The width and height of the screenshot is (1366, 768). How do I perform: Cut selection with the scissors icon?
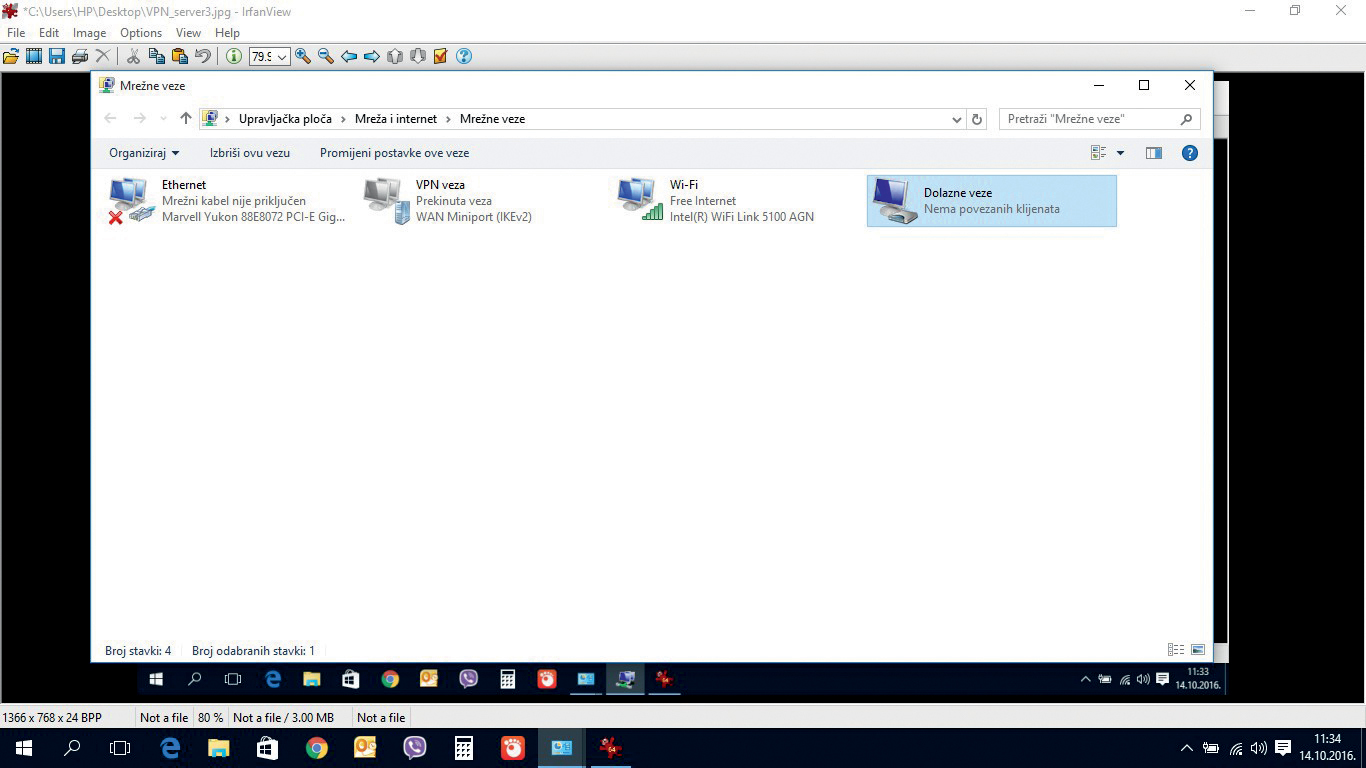[x=133, y=57]
